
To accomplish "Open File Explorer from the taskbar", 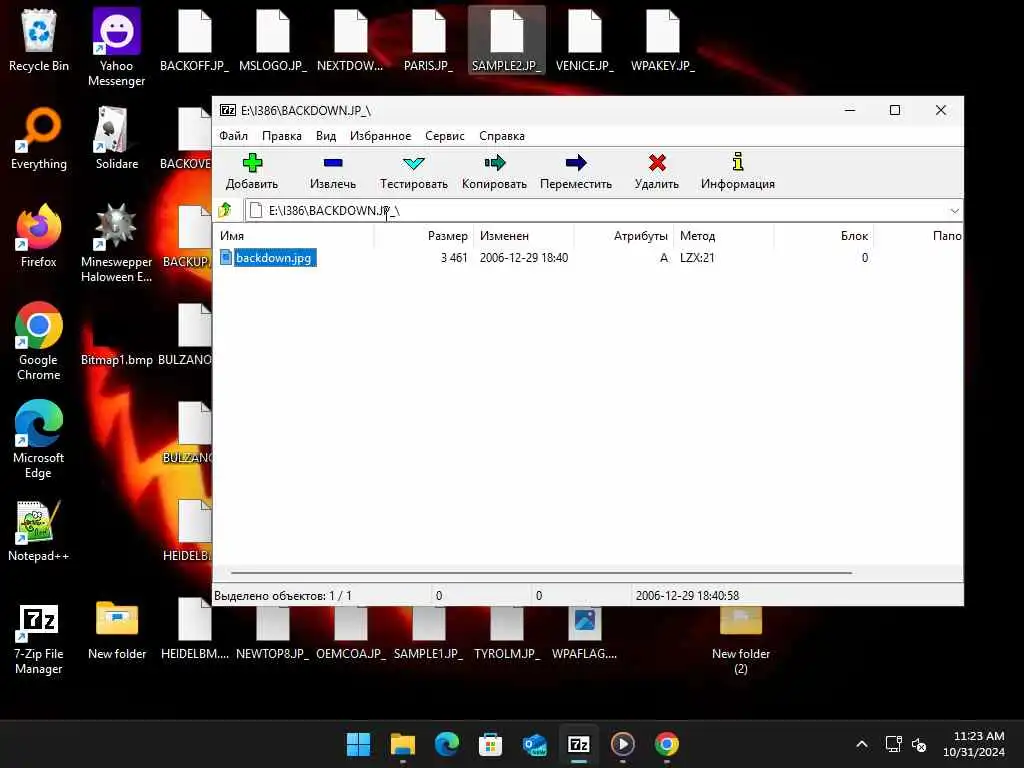I will (402, 744).
